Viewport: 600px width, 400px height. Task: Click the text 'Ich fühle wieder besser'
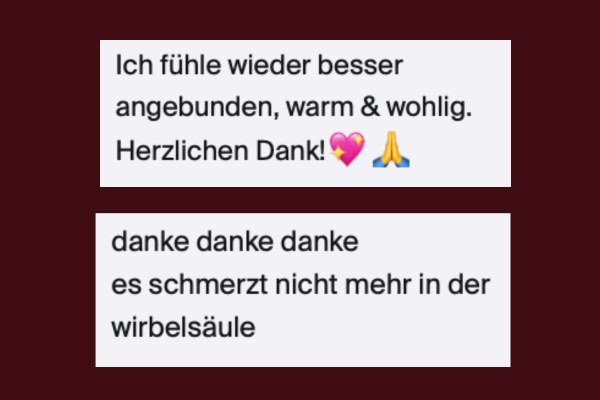coord(259,65)
